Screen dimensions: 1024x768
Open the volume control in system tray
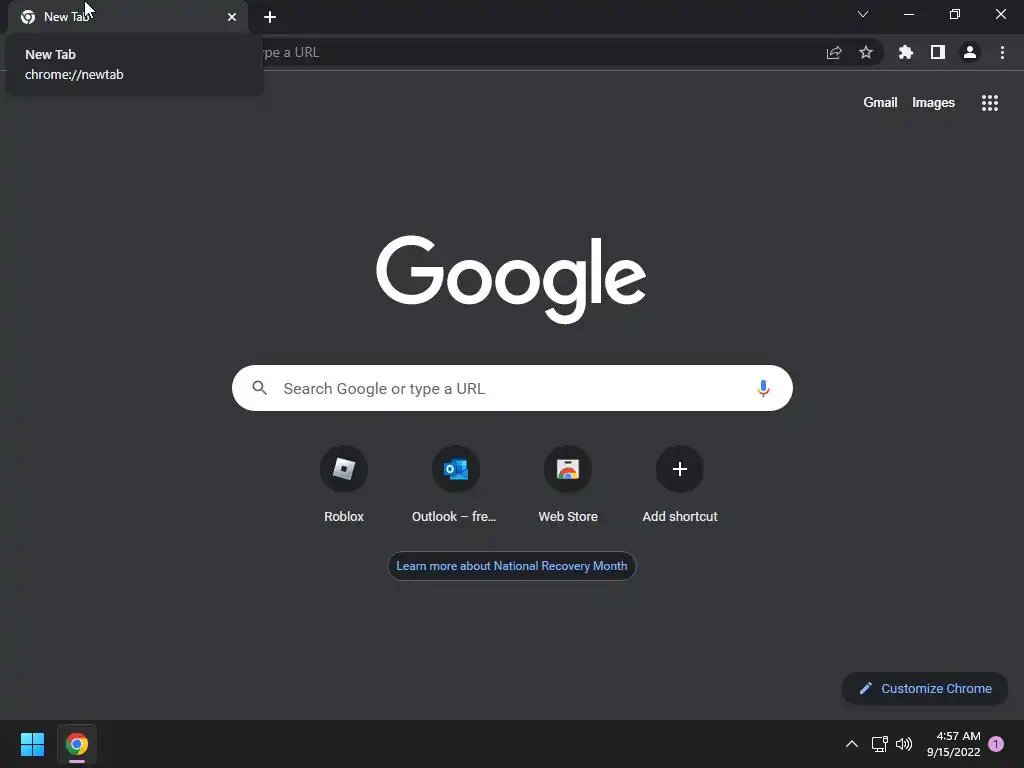pos(904,744)
